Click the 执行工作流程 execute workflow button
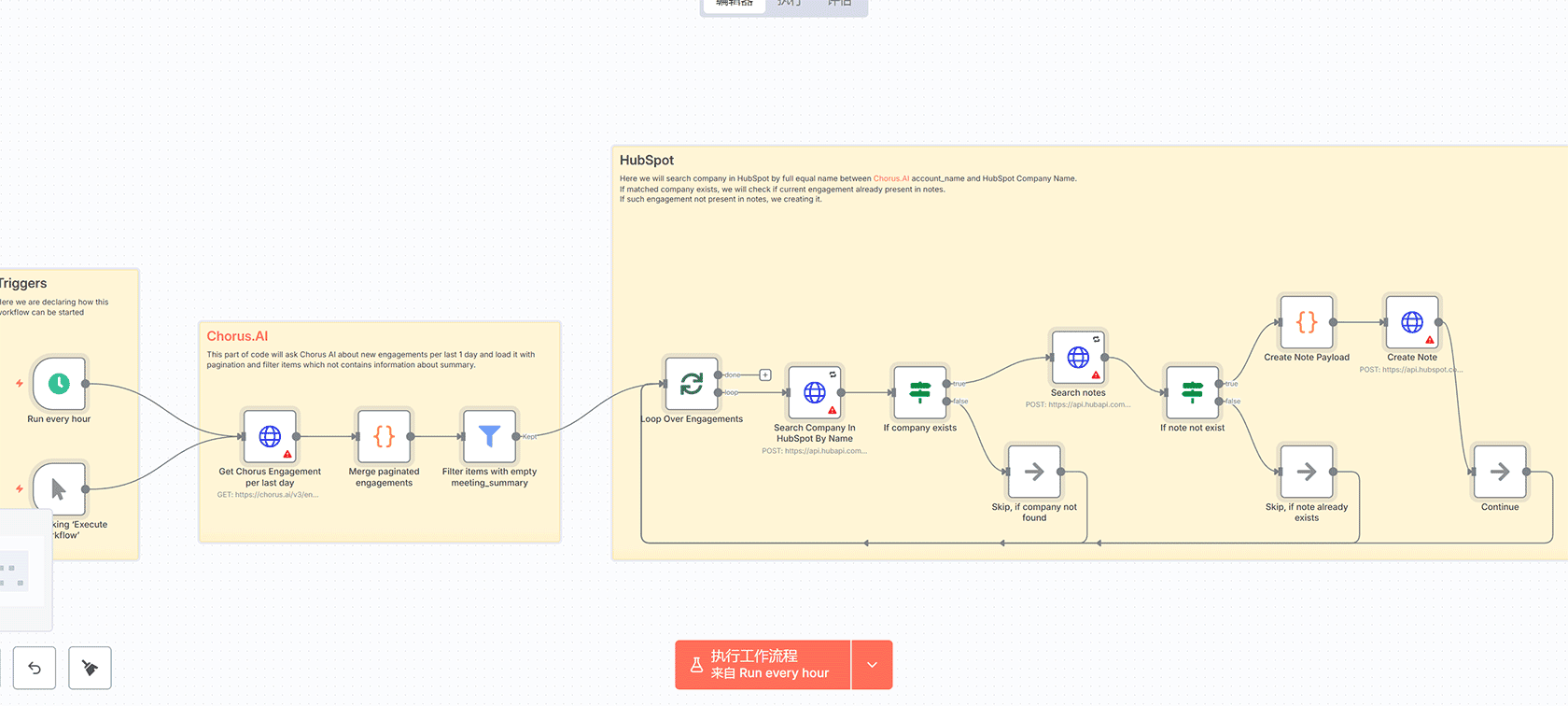Screen dimensions: 1568x706 (x=763, y=665)
